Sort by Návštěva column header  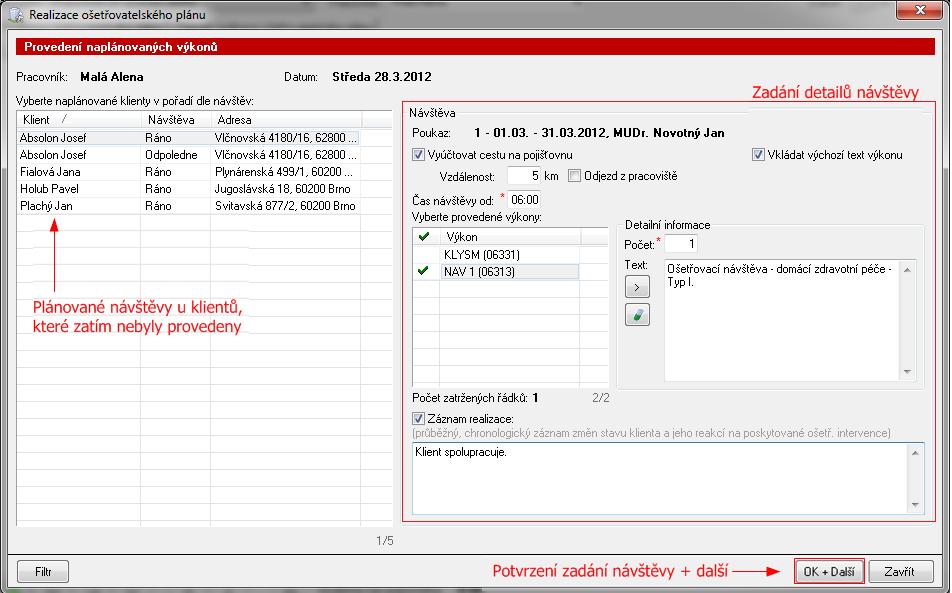click(176, 120)
